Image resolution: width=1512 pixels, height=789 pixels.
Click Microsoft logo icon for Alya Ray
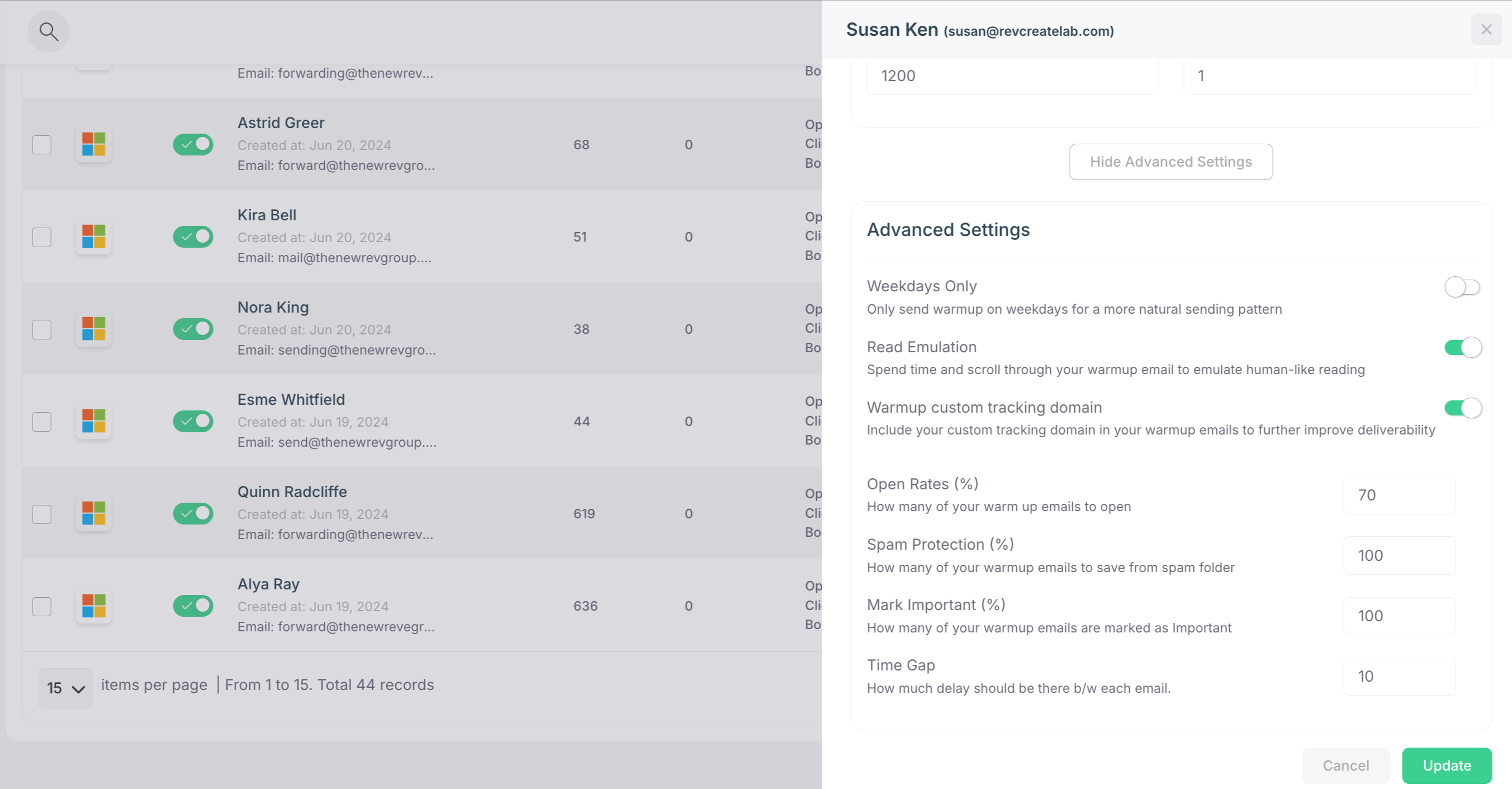pyautogui.click(x=94, y=605)
